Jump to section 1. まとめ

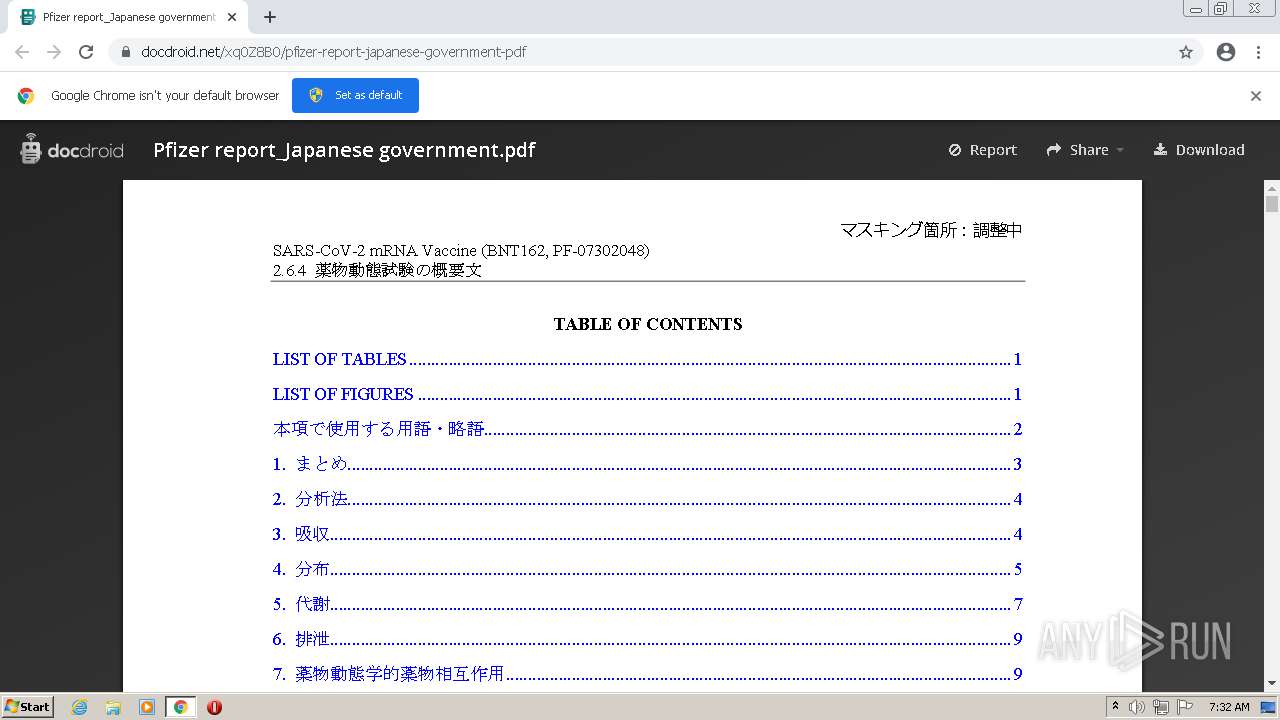pyautogui.click(x=647, y=464)
